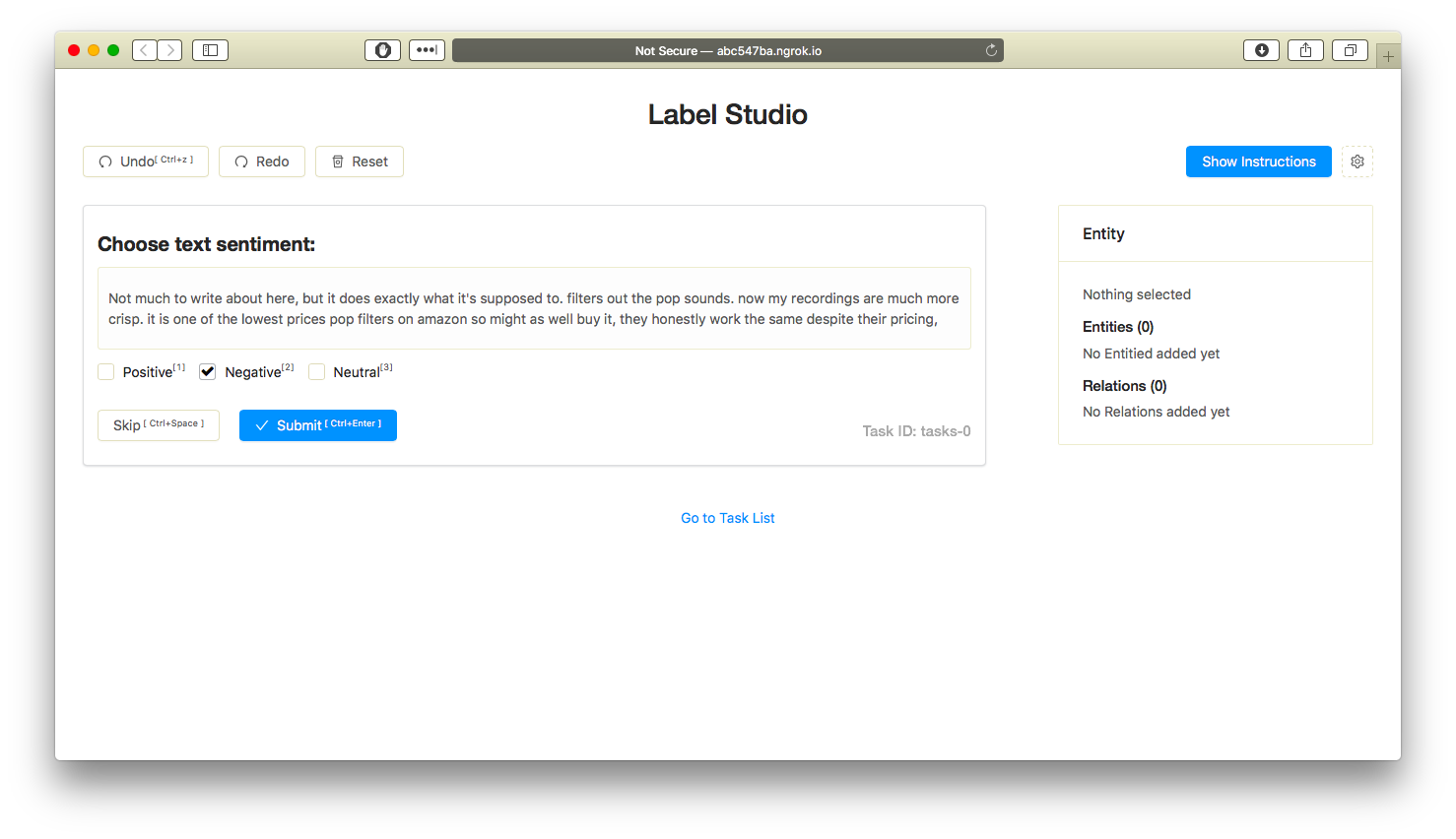Click the Entity panel title
Screen dimensions: 1456x839
[x=1103, y=233]
